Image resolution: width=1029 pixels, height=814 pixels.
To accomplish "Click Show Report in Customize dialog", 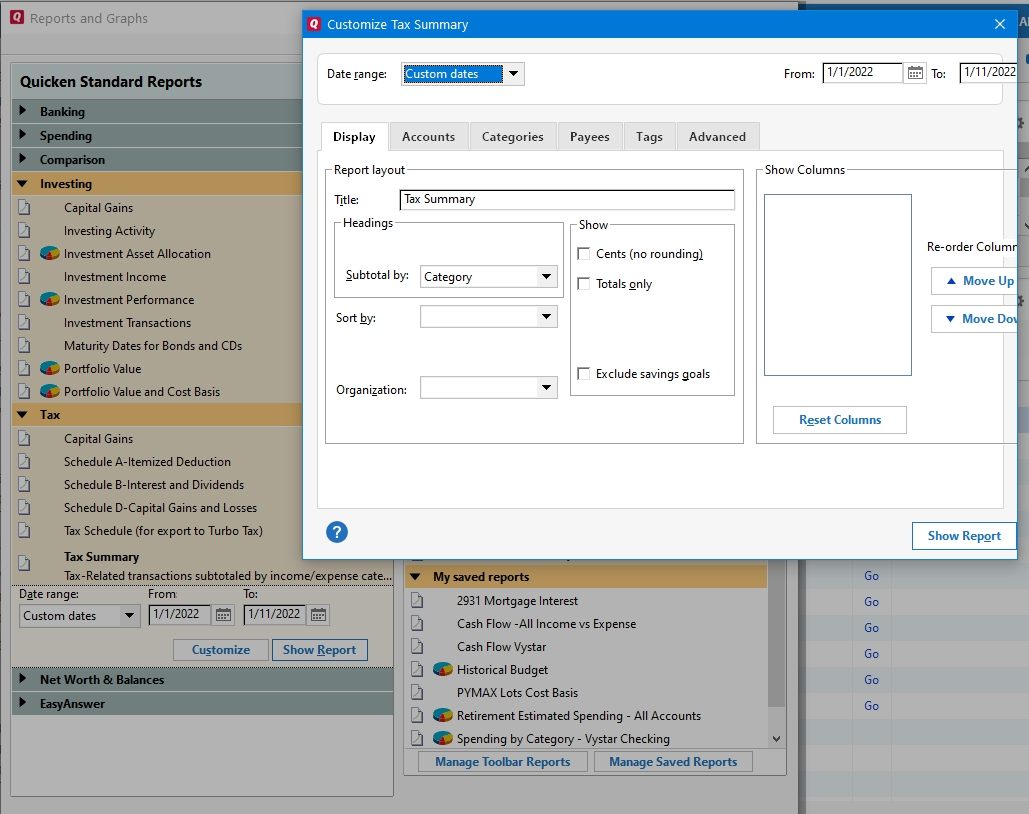I will point(964,536).
